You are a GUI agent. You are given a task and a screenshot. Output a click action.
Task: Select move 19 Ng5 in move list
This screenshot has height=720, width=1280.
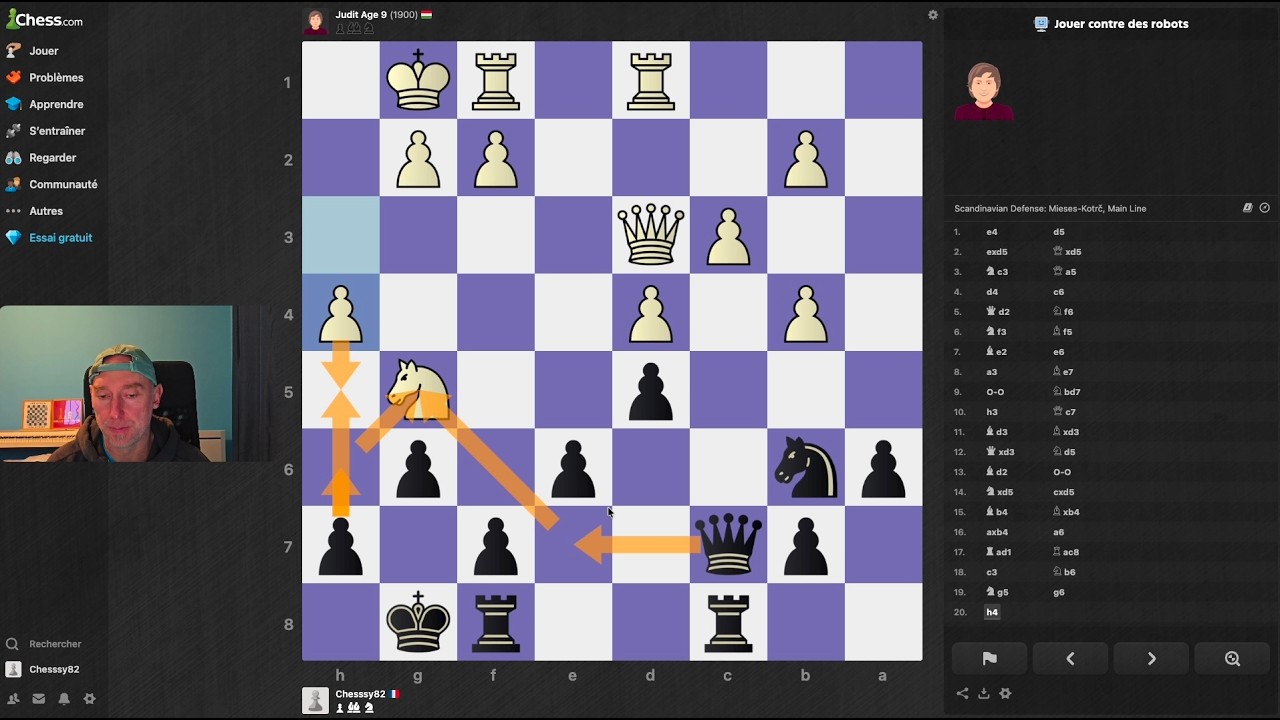pos(997,592)
